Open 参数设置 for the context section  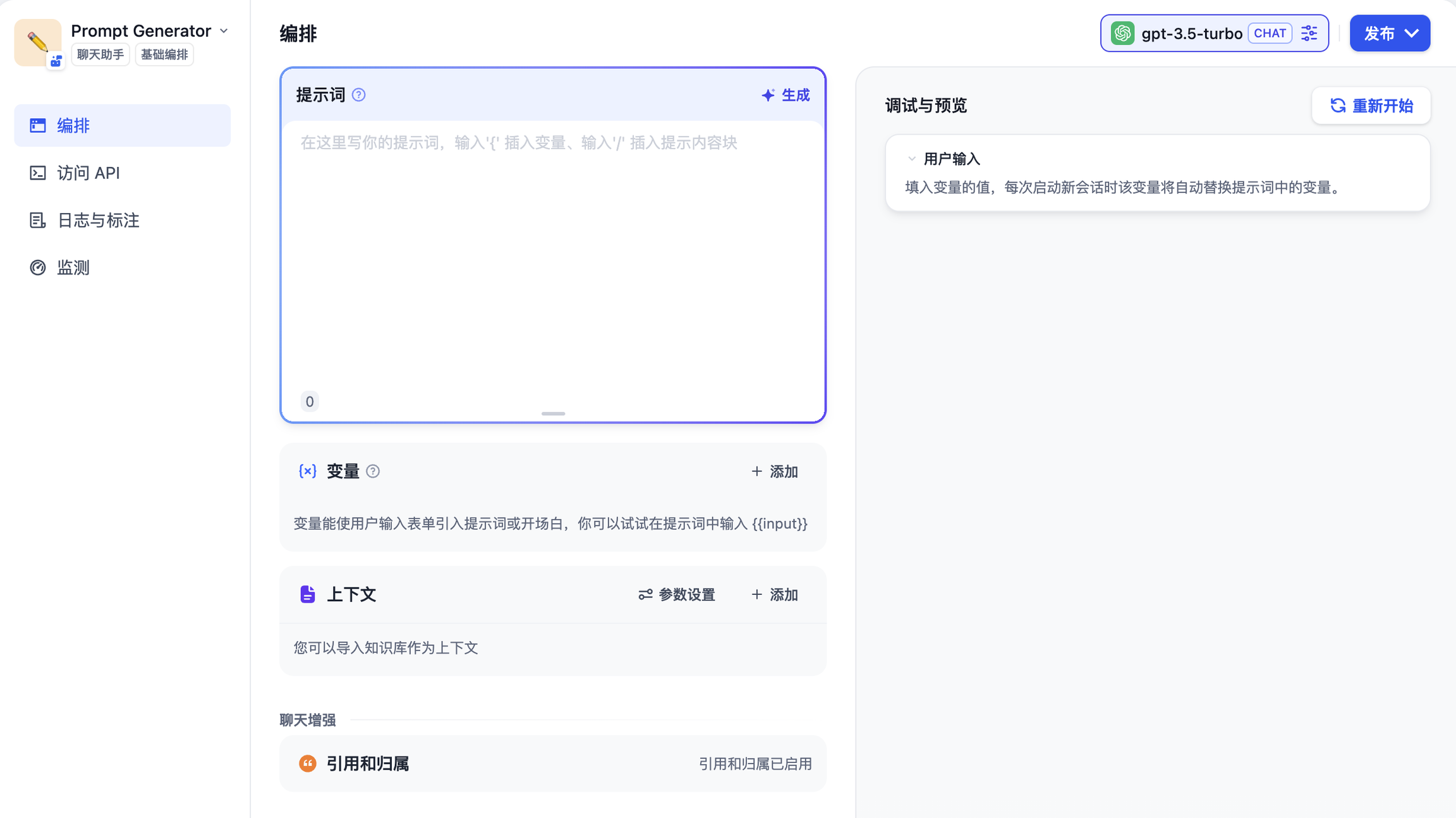click(x=676, y=594)
